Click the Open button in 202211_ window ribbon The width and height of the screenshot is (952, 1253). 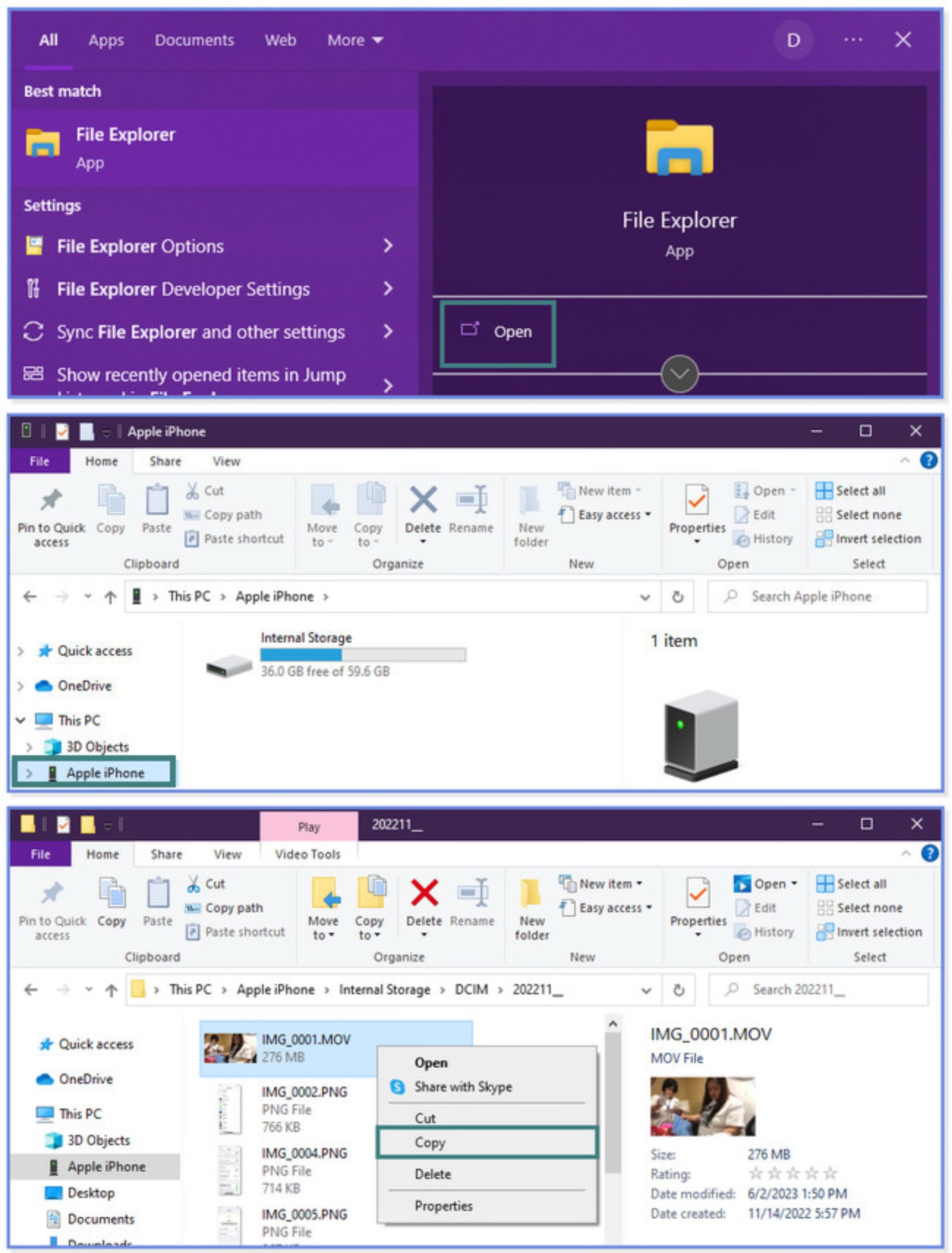(766, 884)
